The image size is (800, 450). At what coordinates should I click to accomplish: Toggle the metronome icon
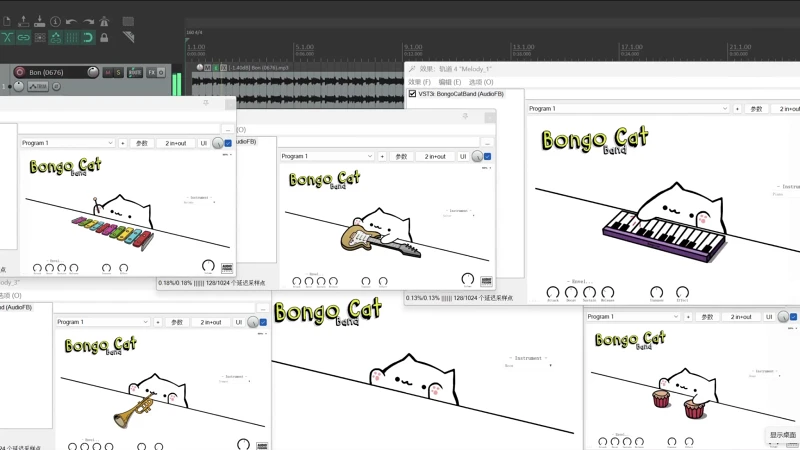click(104, 21)
